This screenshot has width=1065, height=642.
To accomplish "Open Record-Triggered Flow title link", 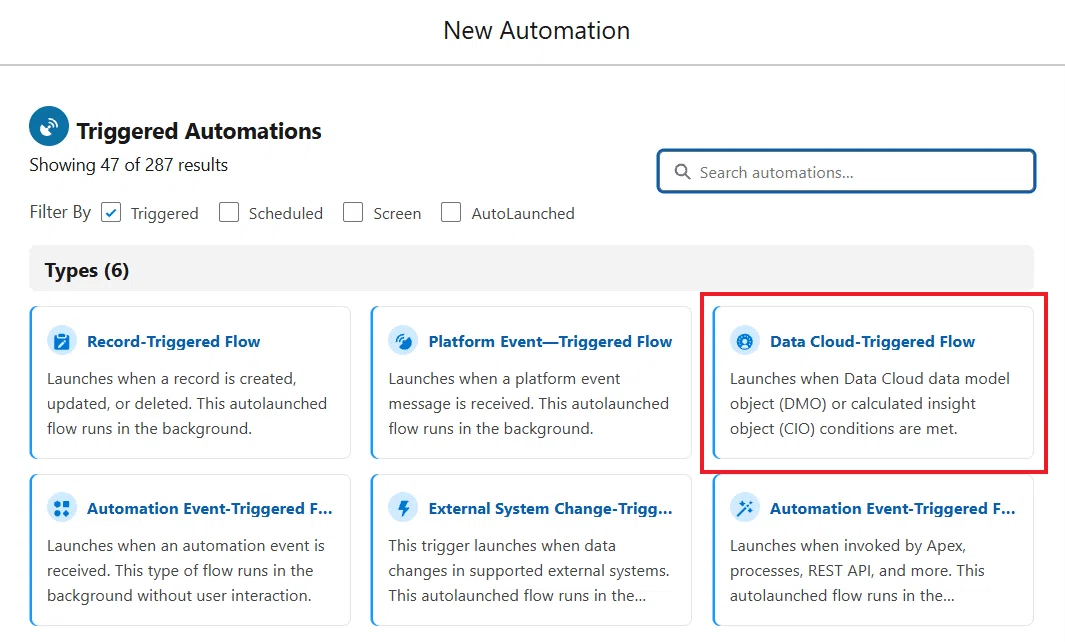I will point(174,342).
